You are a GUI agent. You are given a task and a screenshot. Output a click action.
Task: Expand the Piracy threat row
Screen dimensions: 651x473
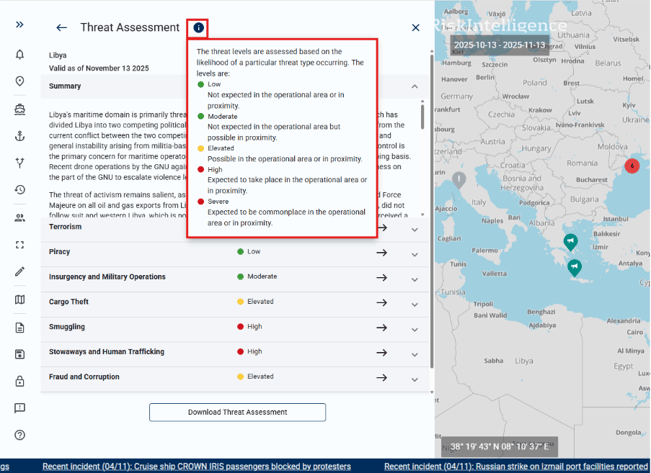[415, 253]
